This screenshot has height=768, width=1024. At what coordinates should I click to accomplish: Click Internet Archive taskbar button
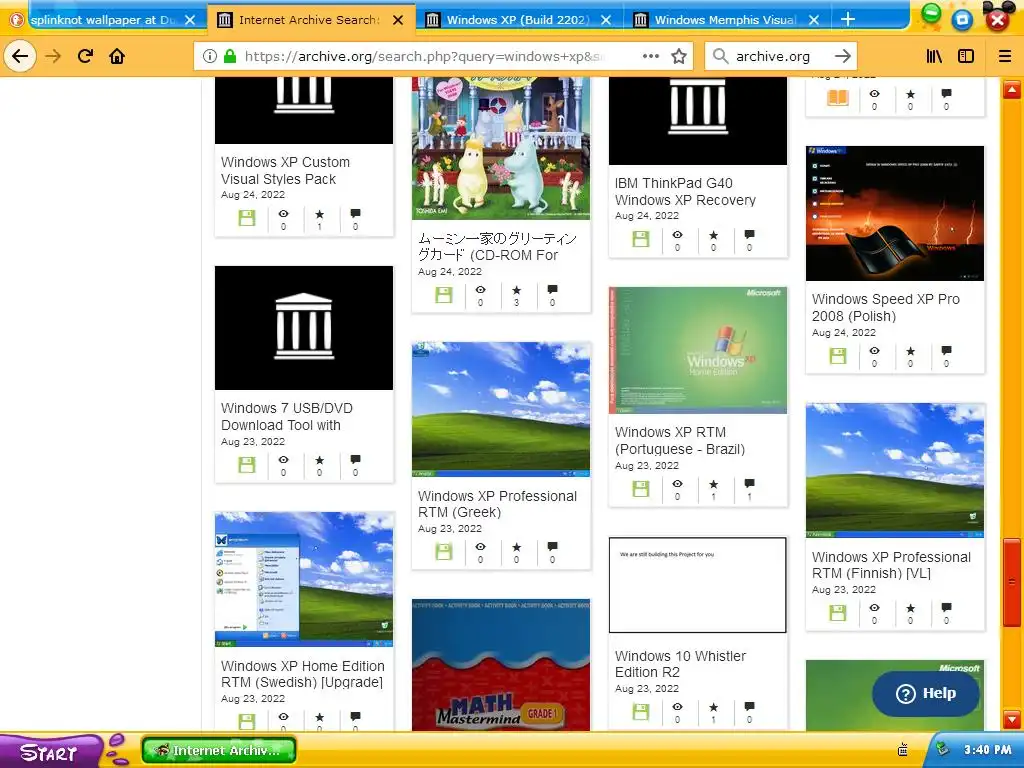point(219,751)
